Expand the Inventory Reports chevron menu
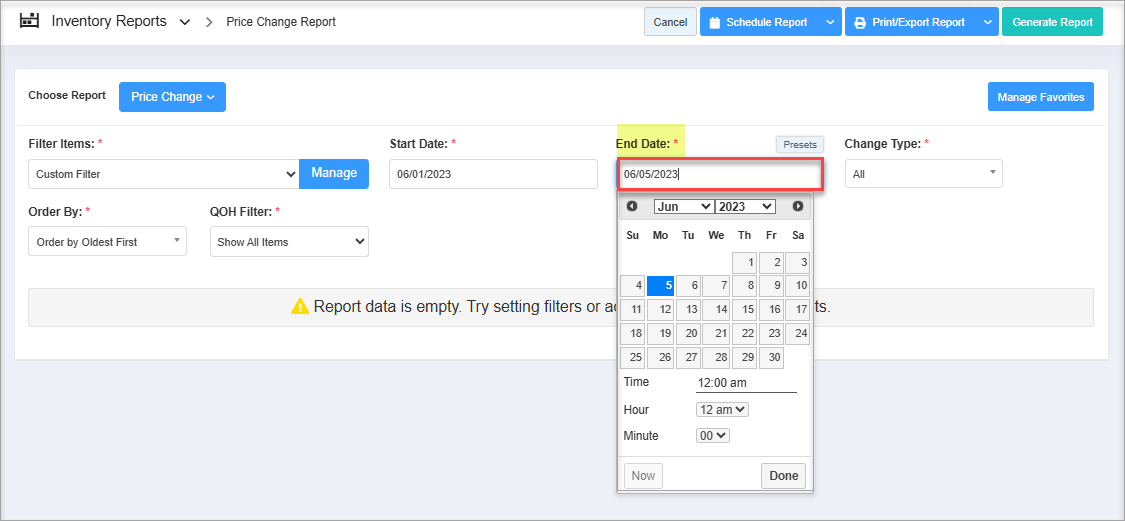This screenshot has height=521, width=1125. tap(185, 22)
